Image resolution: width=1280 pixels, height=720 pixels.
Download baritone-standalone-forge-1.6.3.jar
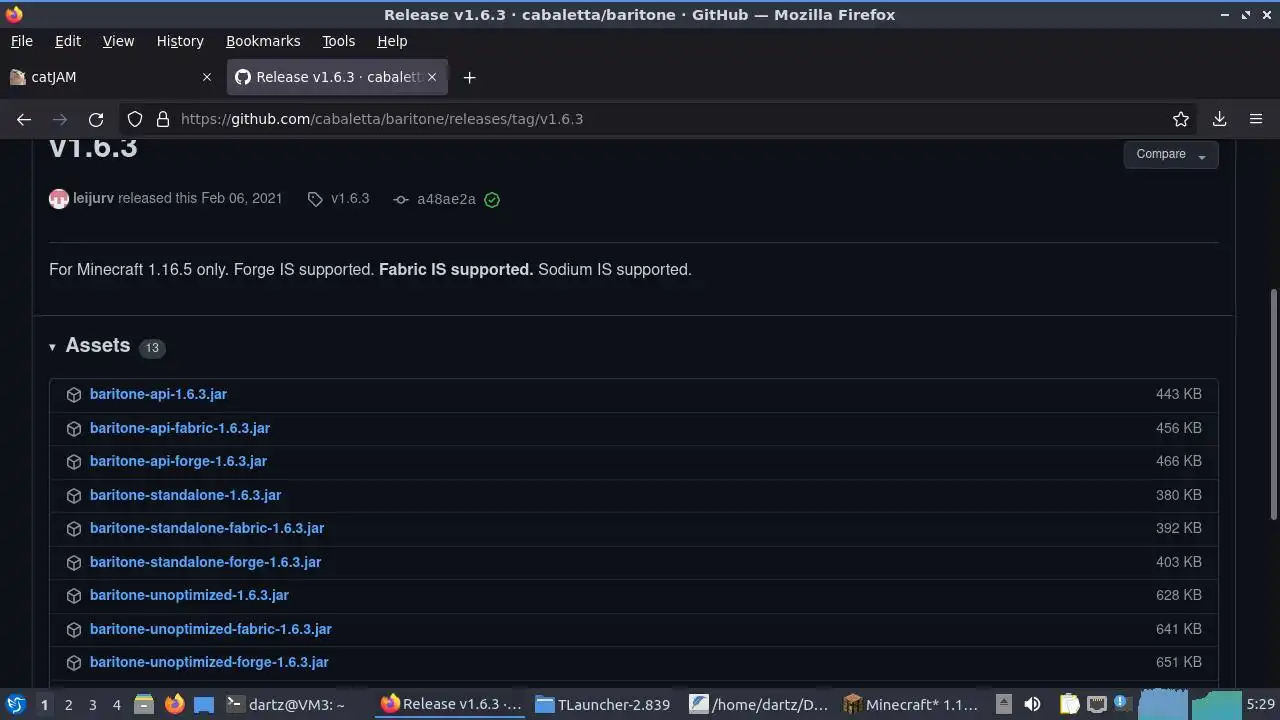pyautogui.click(x=205, y=562)
